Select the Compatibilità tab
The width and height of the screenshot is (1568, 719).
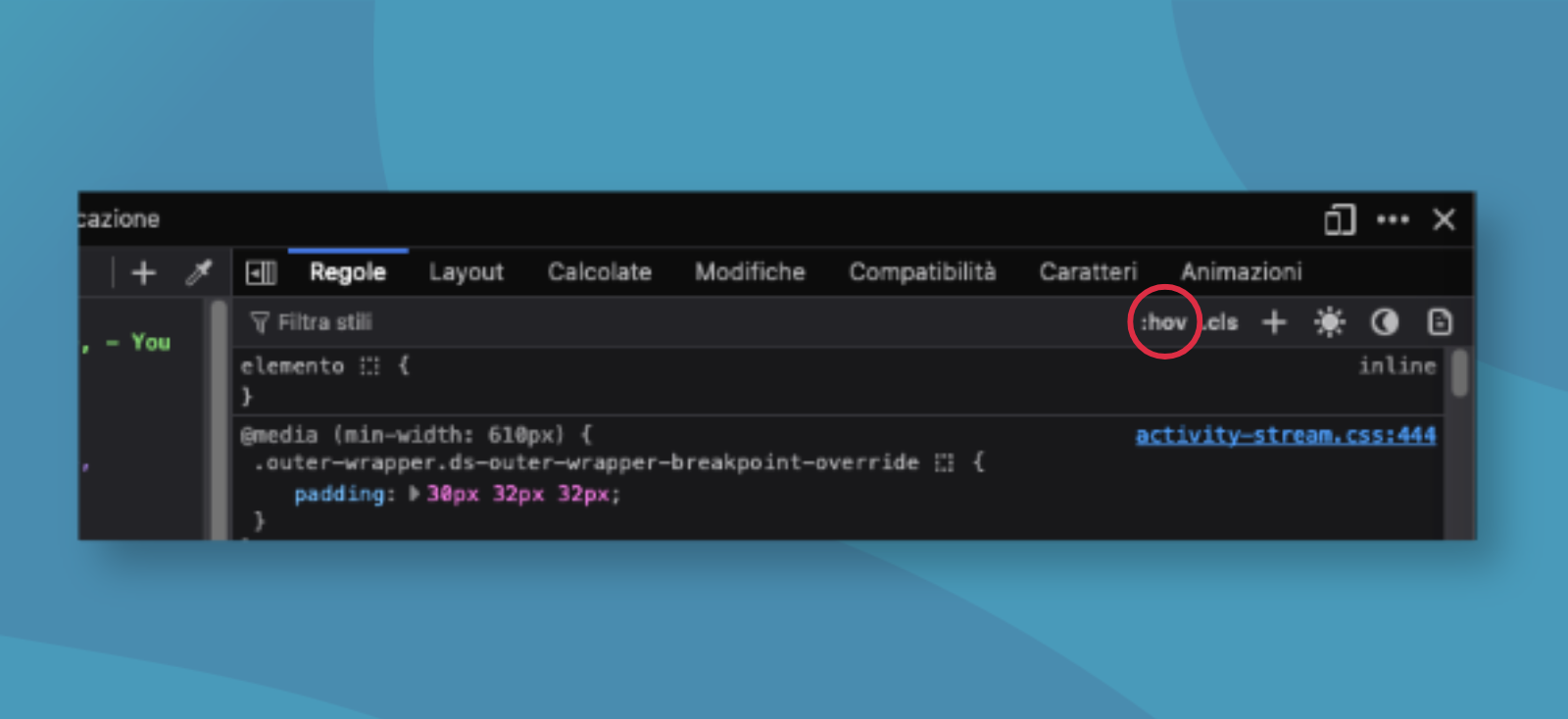[922, 272]
